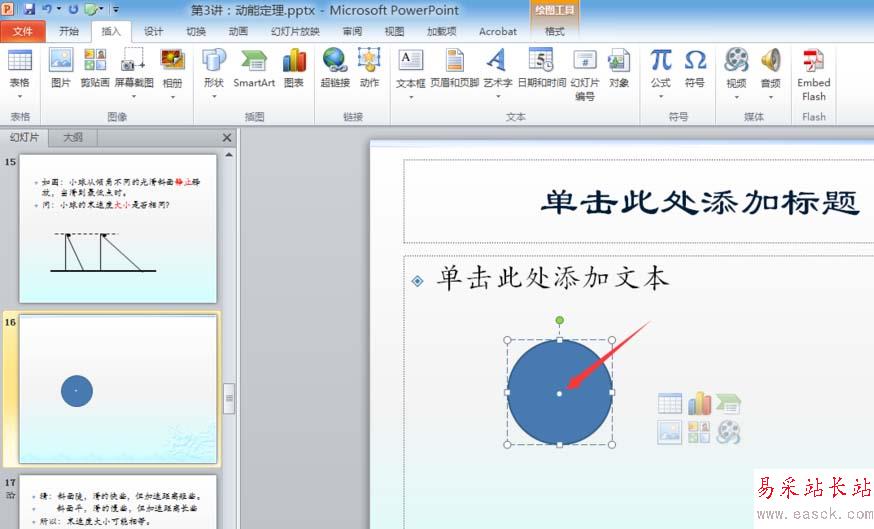874x529 pixels.
Task: Expand the 形状 dropdown arrow
Action: point(213,97)
